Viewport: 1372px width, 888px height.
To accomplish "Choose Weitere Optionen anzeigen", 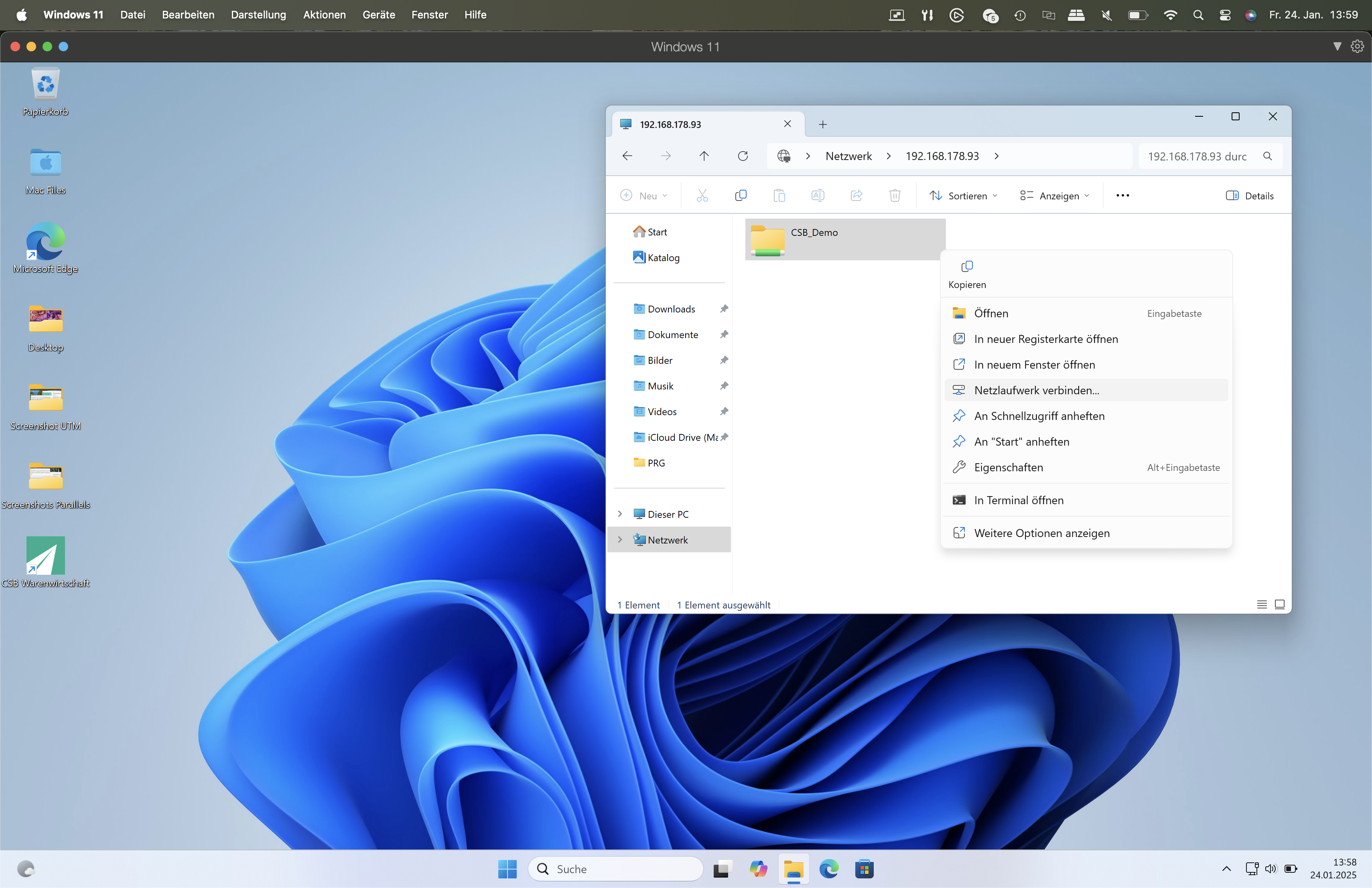I will coord(1086,533).
